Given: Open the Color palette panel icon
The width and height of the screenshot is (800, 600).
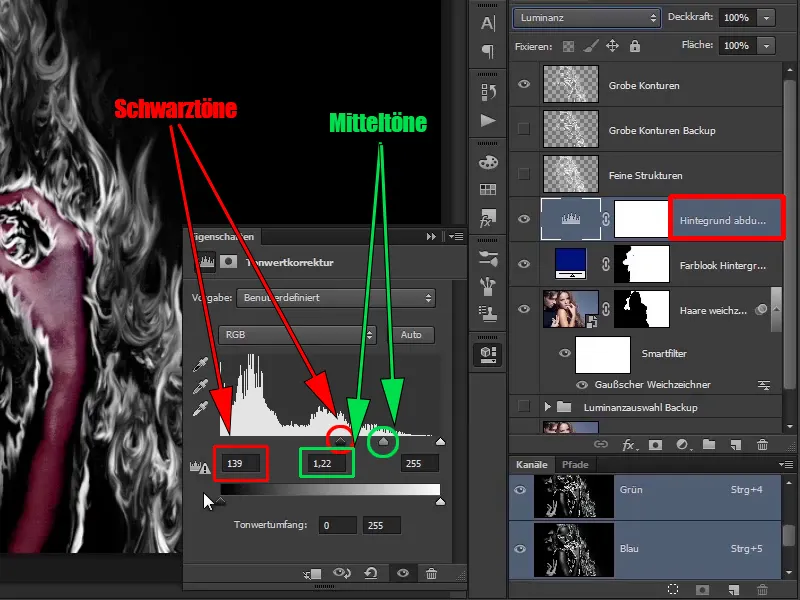Looking at the screenshot, I should pyautogui.click(x=488, y=163).
